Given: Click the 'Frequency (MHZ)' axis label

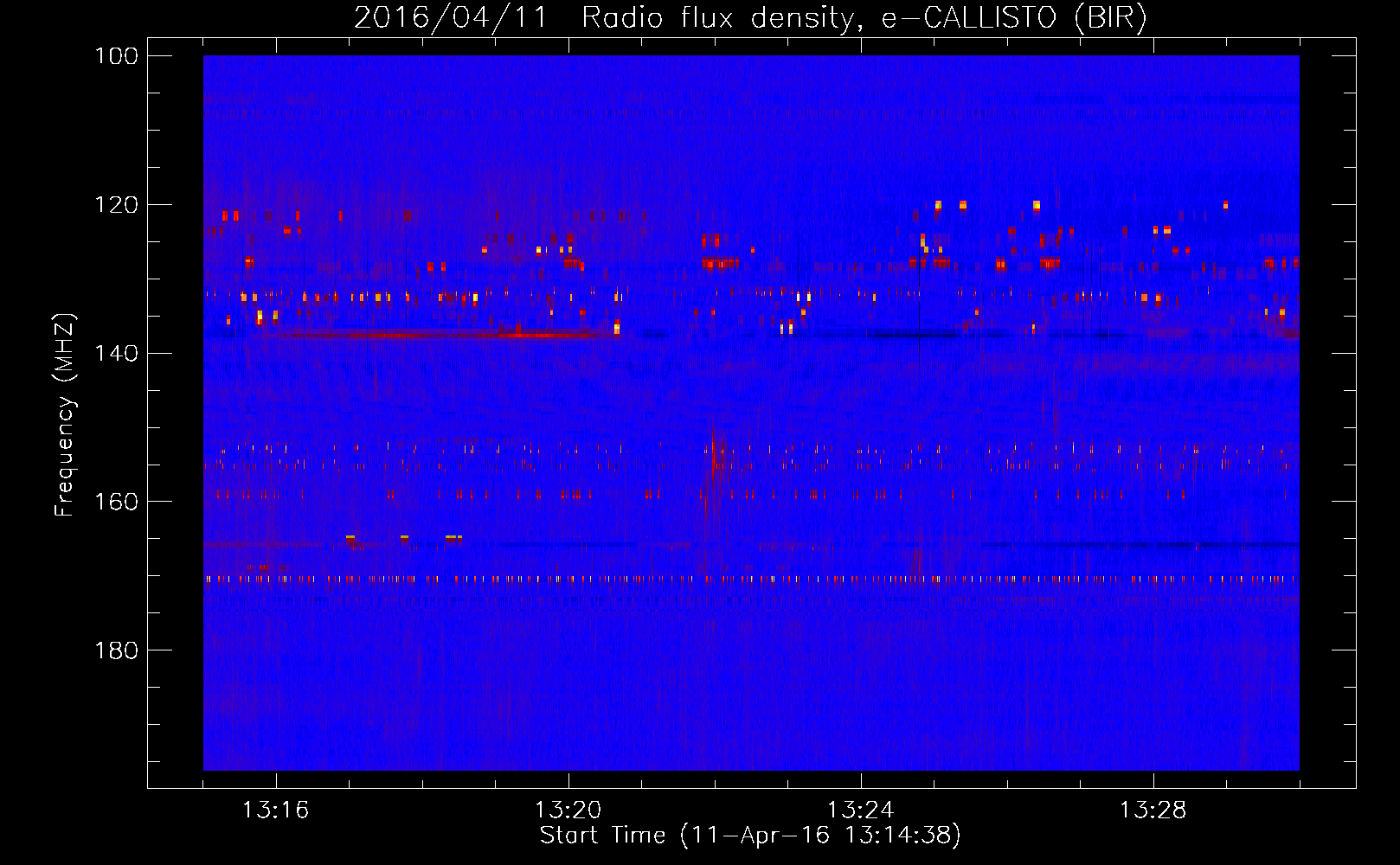Looking at the screenshot, I should pos(65,415).
